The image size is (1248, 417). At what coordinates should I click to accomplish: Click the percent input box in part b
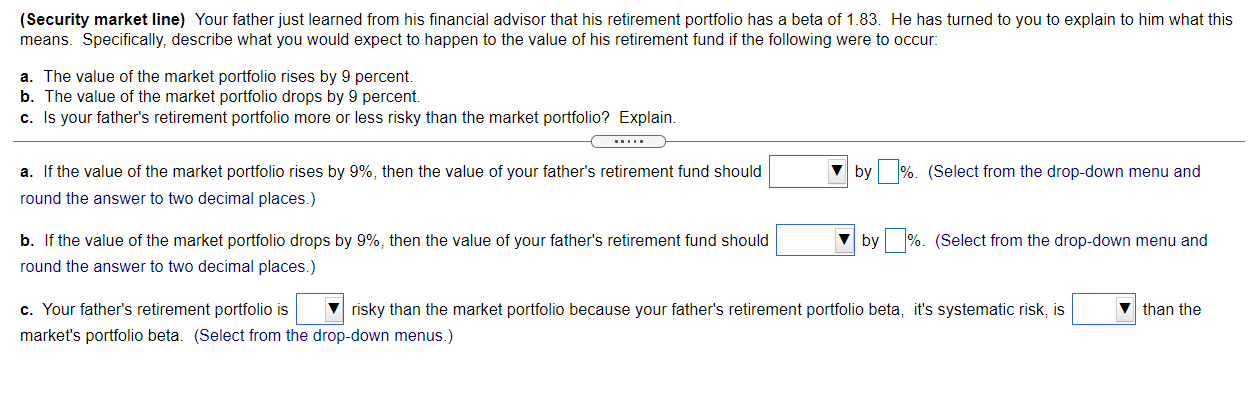point(894,240)
